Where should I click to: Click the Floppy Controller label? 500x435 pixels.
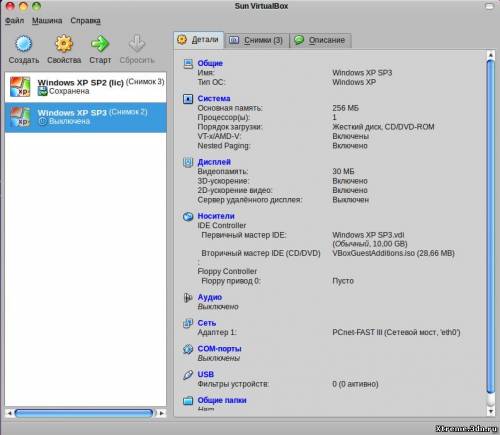(x=227, y=272)
